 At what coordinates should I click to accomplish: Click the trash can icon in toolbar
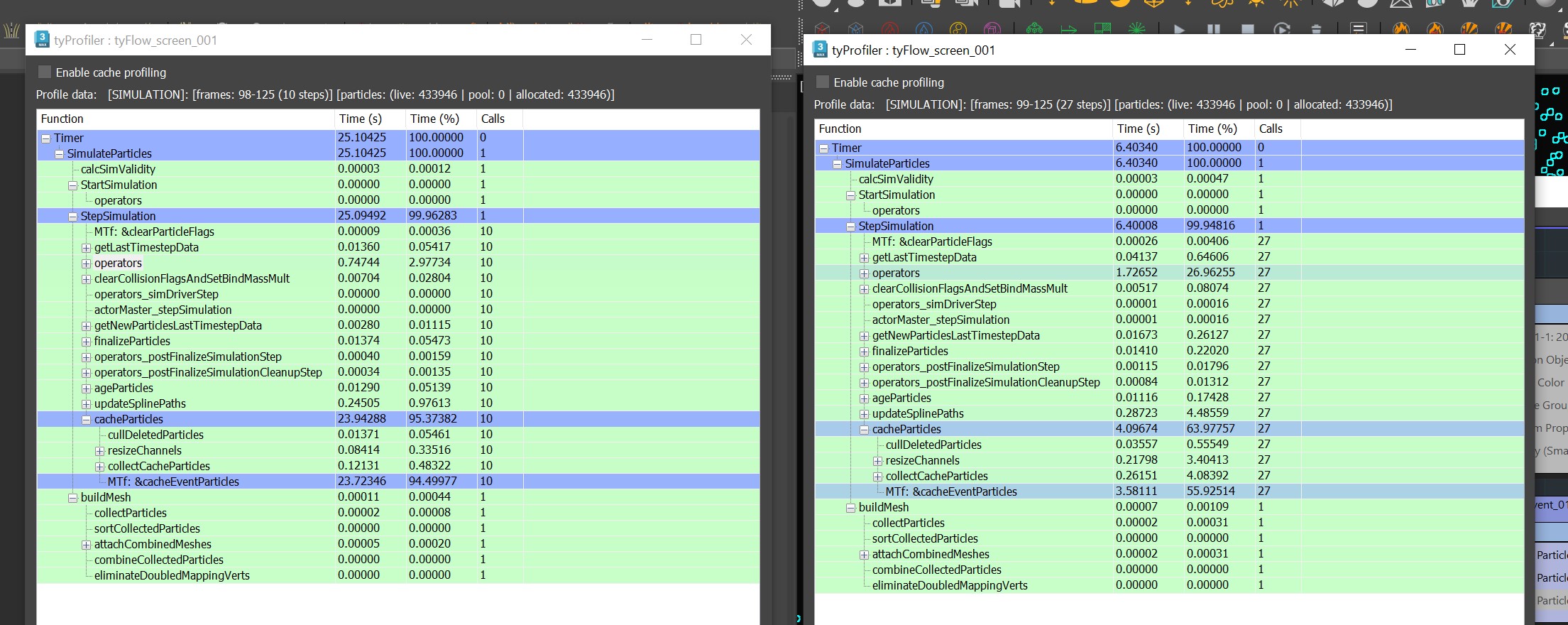(1315, 30)
